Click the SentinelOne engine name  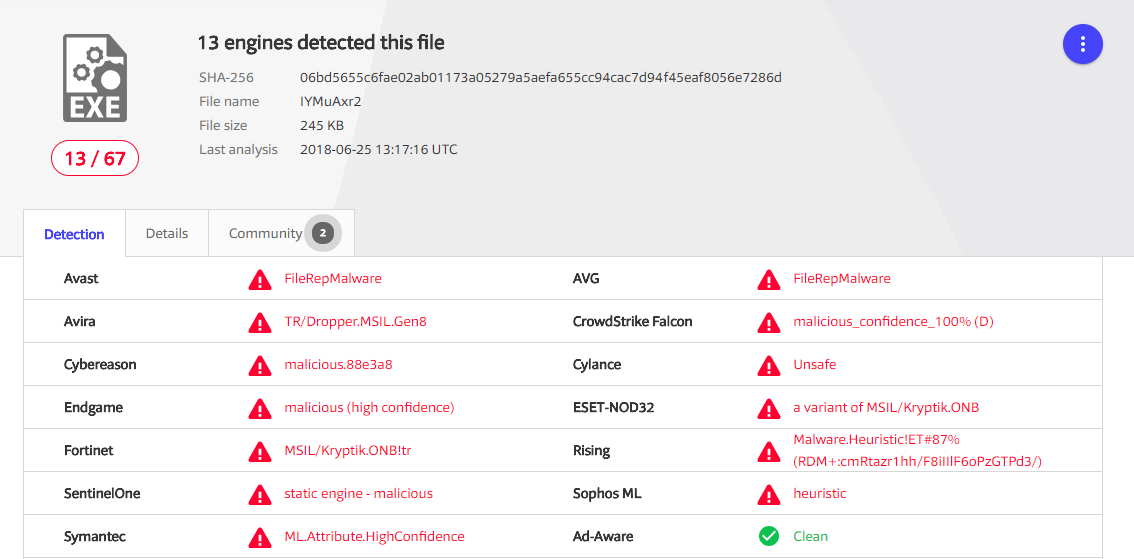pos(102,494)
